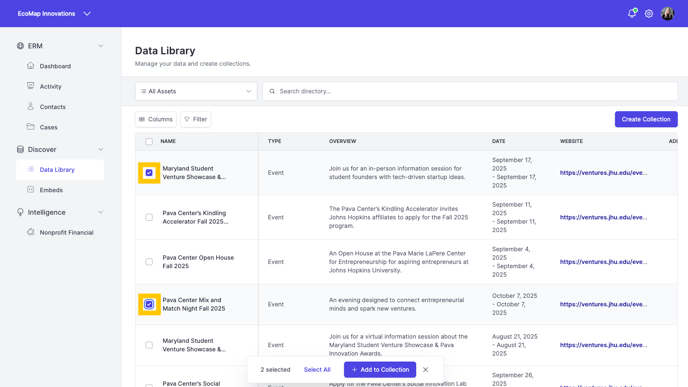
Task: Focus the Search directory field
Action: (x=470, y=91)
